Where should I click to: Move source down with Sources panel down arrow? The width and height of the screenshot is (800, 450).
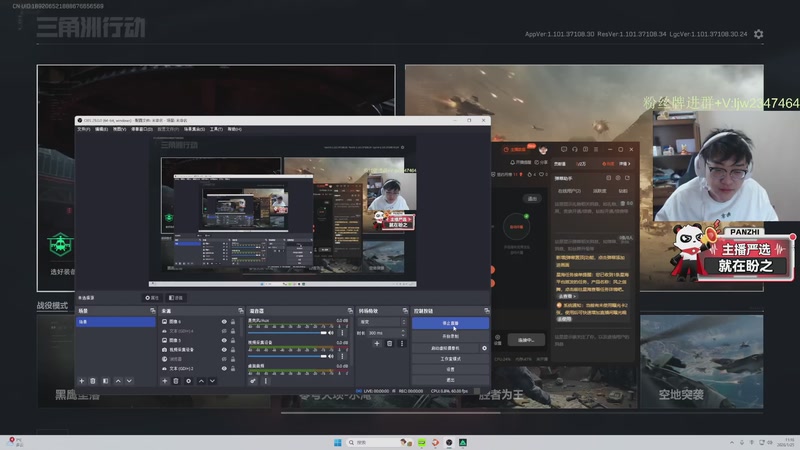point(212,381)
